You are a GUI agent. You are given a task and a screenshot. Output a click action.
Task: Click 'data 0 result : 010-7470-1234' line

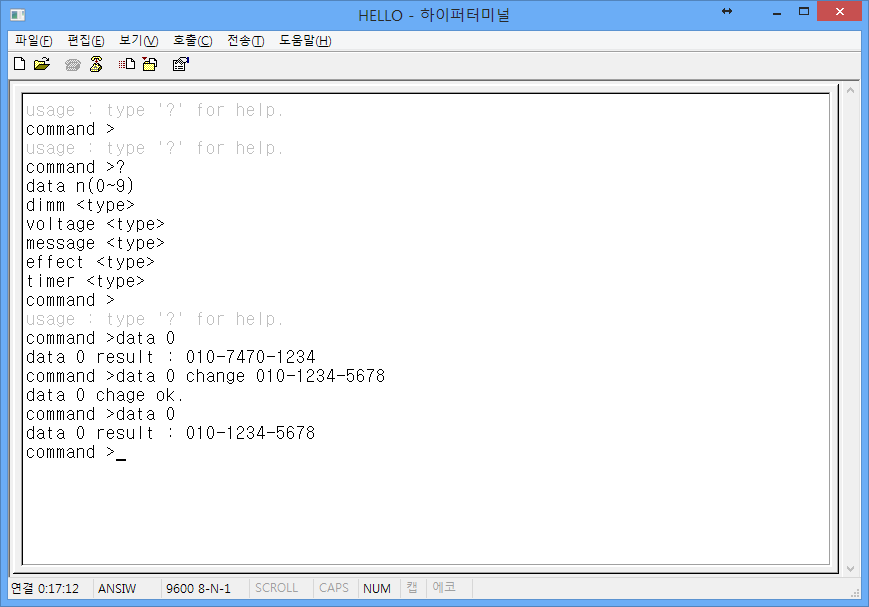point(171,356)
